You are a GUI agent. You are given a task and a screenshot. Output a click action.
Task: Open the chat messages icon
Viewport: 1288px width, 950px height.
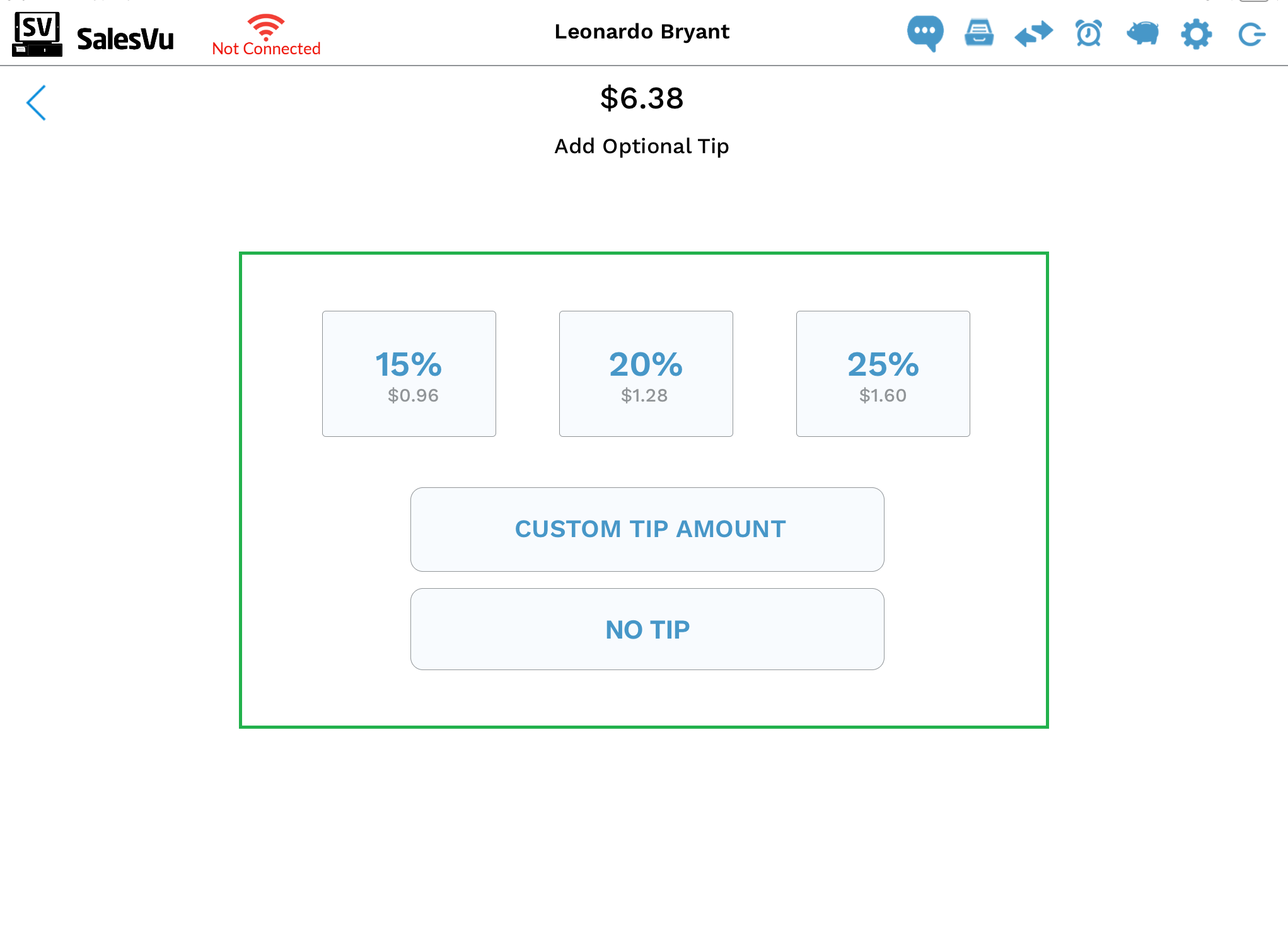point(925,33)
